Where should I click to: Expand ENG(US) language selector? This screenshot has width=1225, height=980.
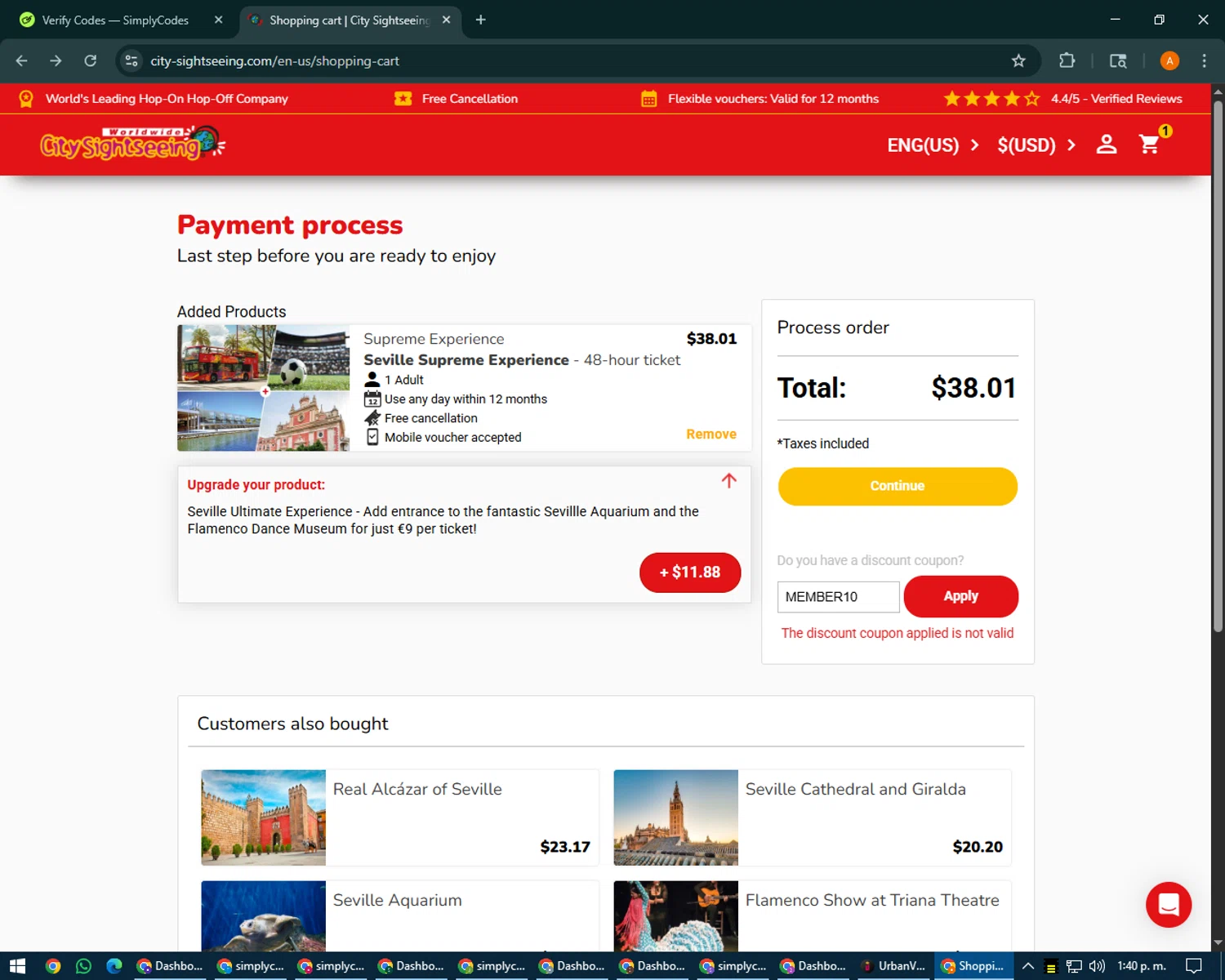933,145
